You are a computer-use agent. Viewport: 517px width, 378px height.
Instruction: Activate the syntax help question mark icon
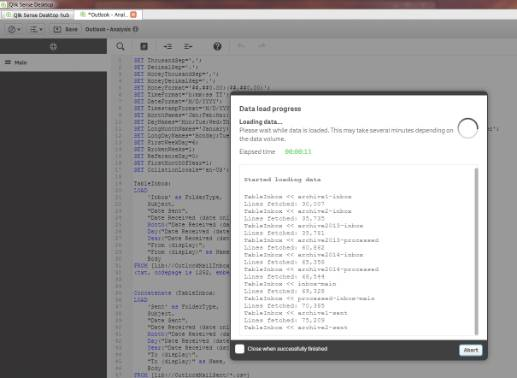217,46
